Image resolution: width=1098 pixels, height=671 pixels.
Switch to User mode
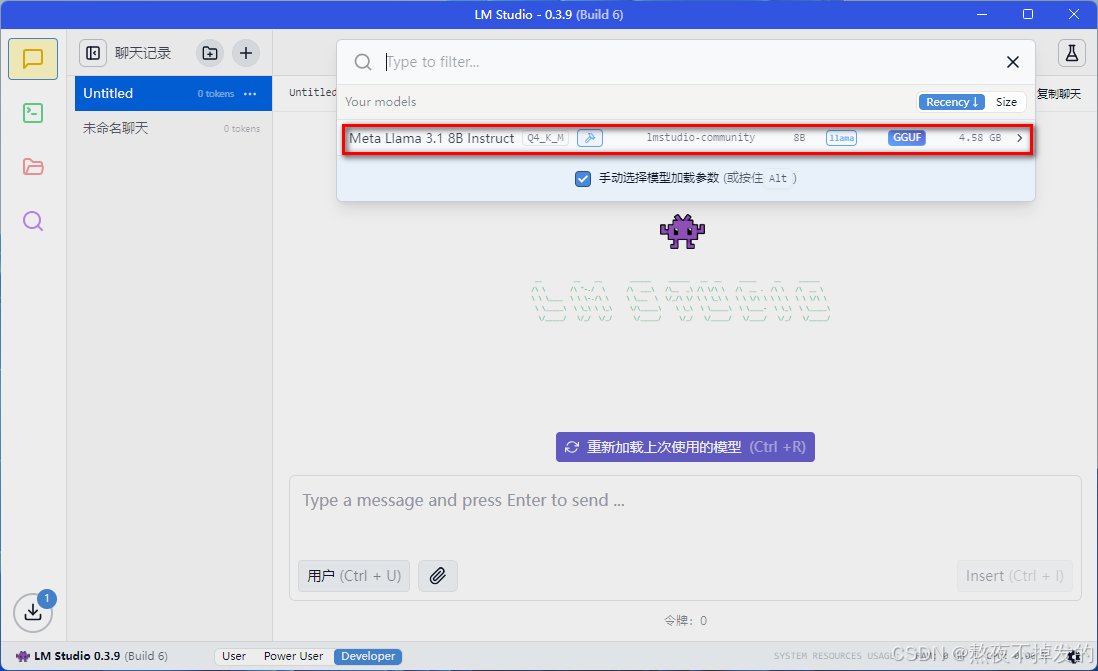click(234, 656)
